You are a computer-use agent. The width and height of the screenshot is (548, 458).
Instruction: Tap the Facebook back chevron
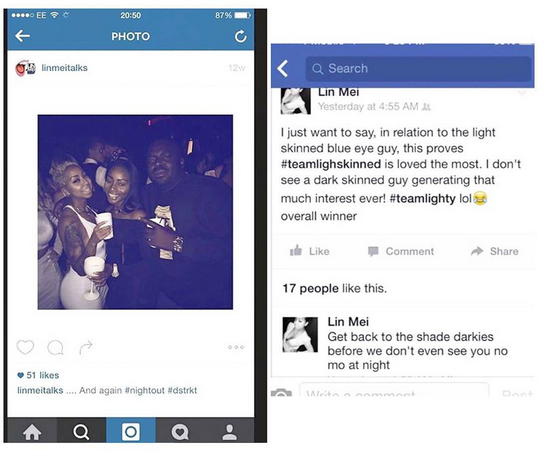point(283,69)
